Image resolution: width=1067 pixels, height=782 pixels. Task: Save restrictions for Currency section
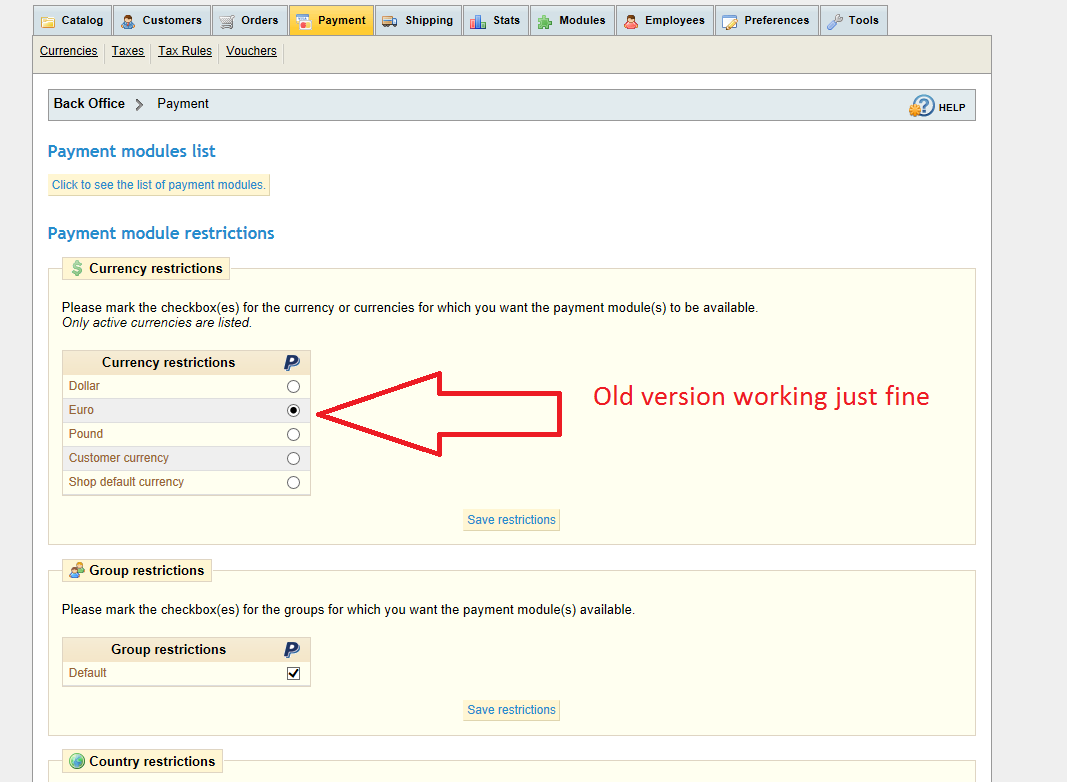coord(511,520)
